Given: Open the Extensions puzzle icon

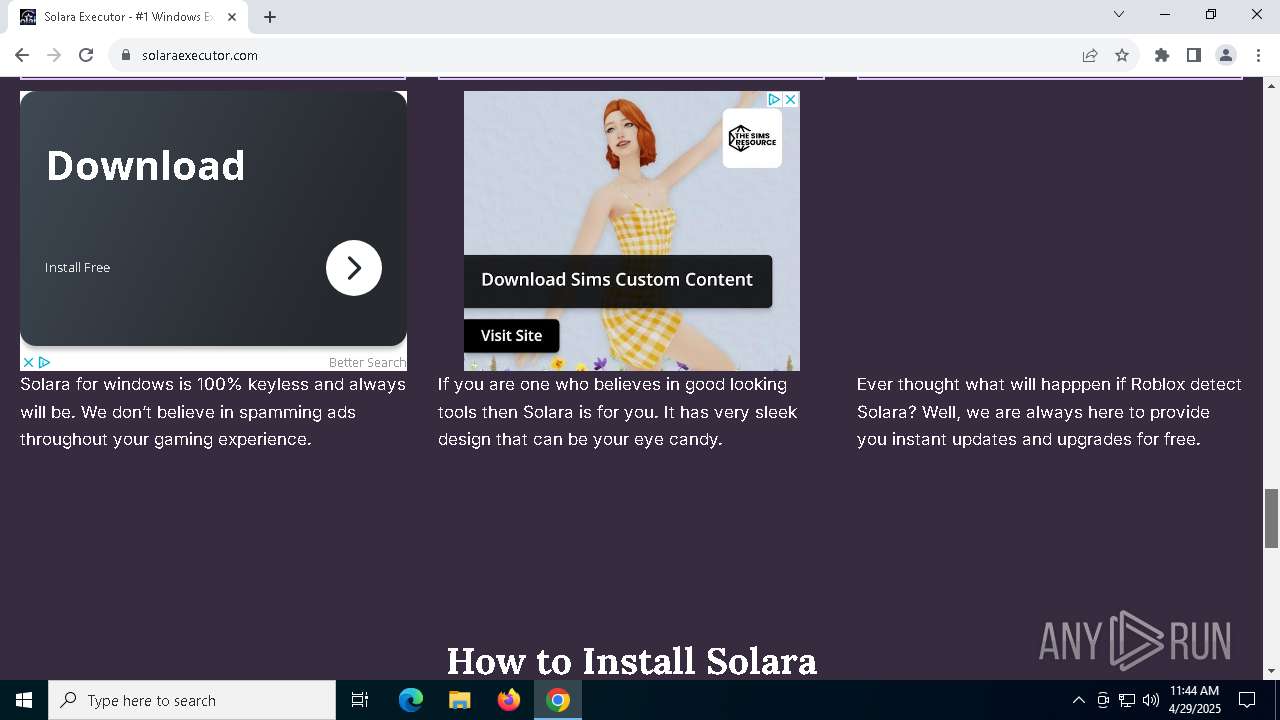Looking at the screenshot, I should (1162, 55).
